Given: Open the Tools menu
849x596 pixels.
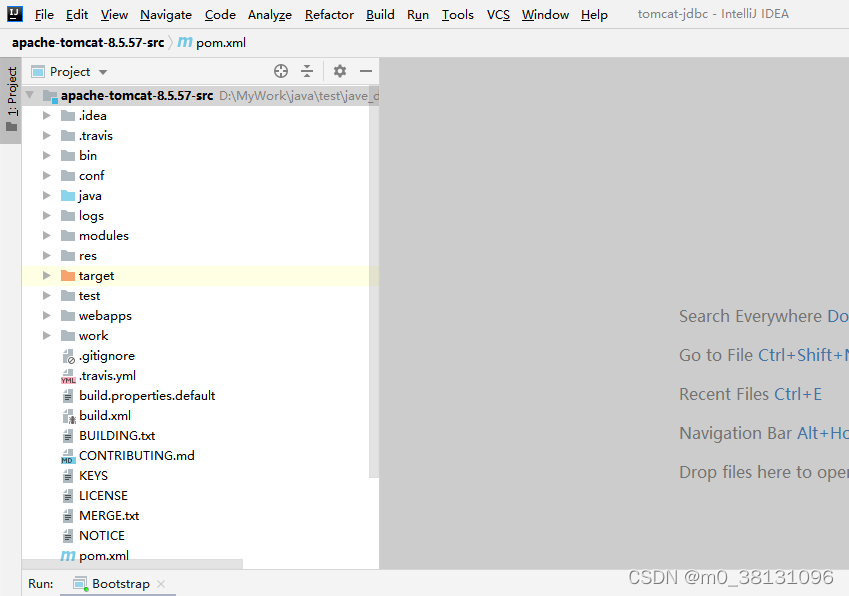Looking at the screenshot, I should (458, 15).
